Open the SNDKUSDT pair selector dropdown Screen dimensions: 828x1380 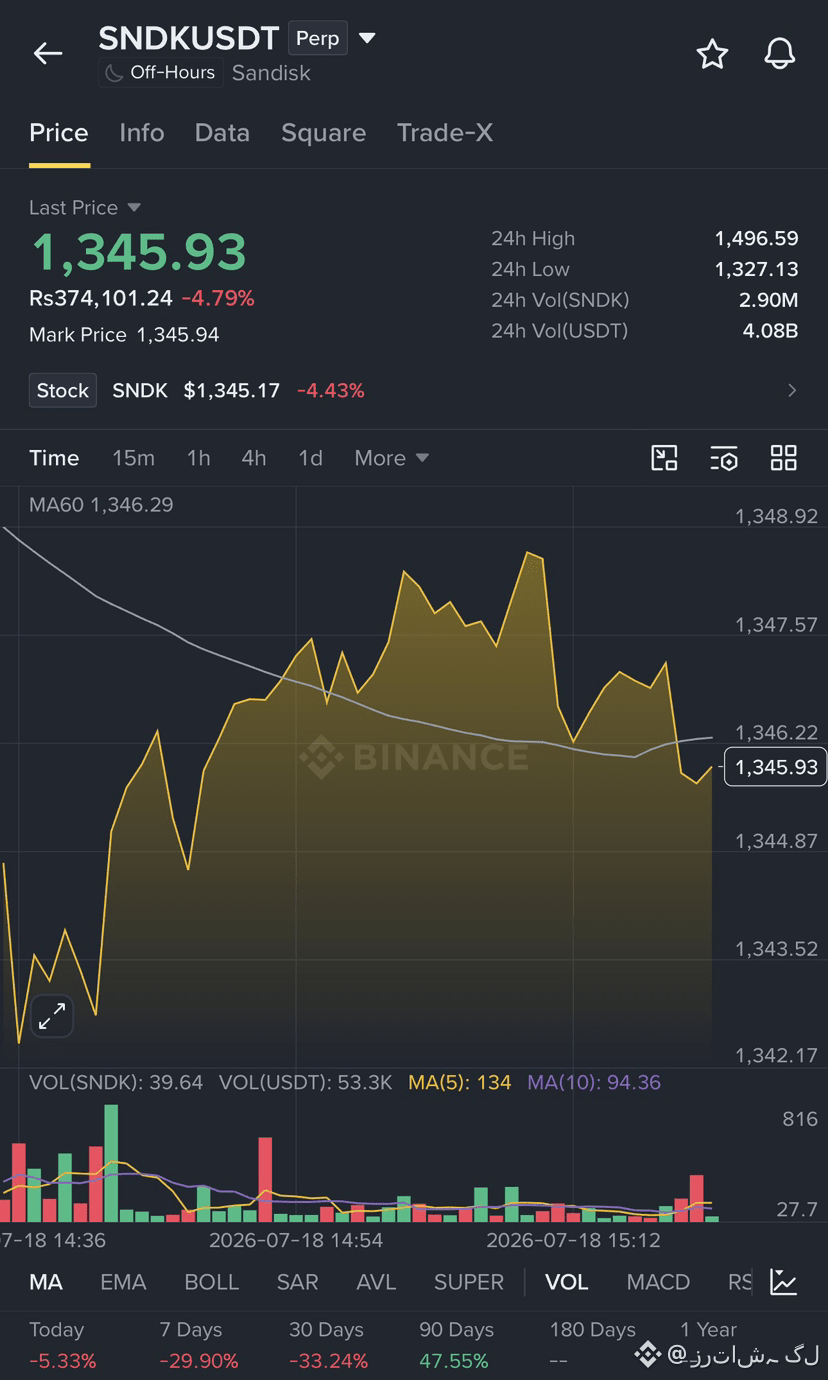pos(367,38)
